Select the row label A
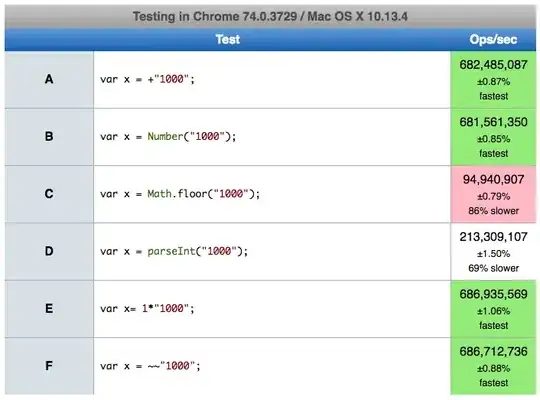This screenshot has height=400, width=540. tap(49, 79)
